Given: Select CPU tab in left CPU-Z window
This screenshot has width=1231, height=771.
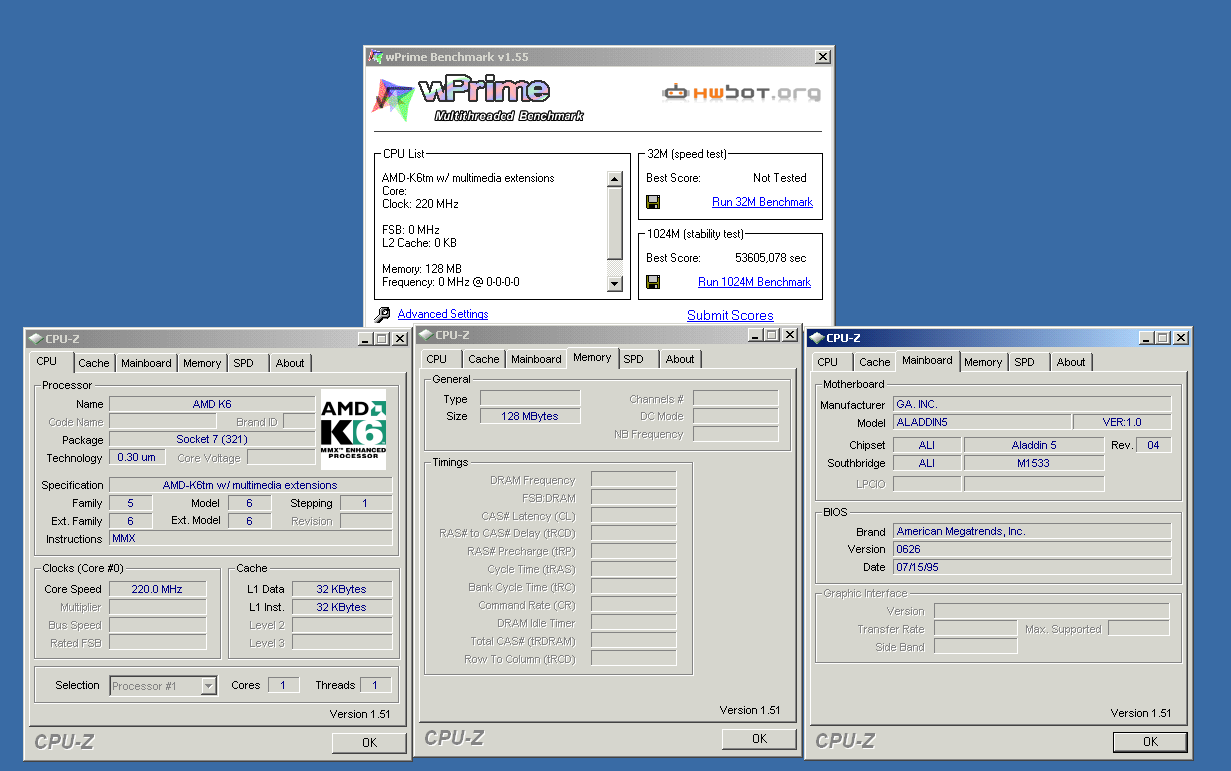Looking at the screenshot, I should [x=47, y=361].
